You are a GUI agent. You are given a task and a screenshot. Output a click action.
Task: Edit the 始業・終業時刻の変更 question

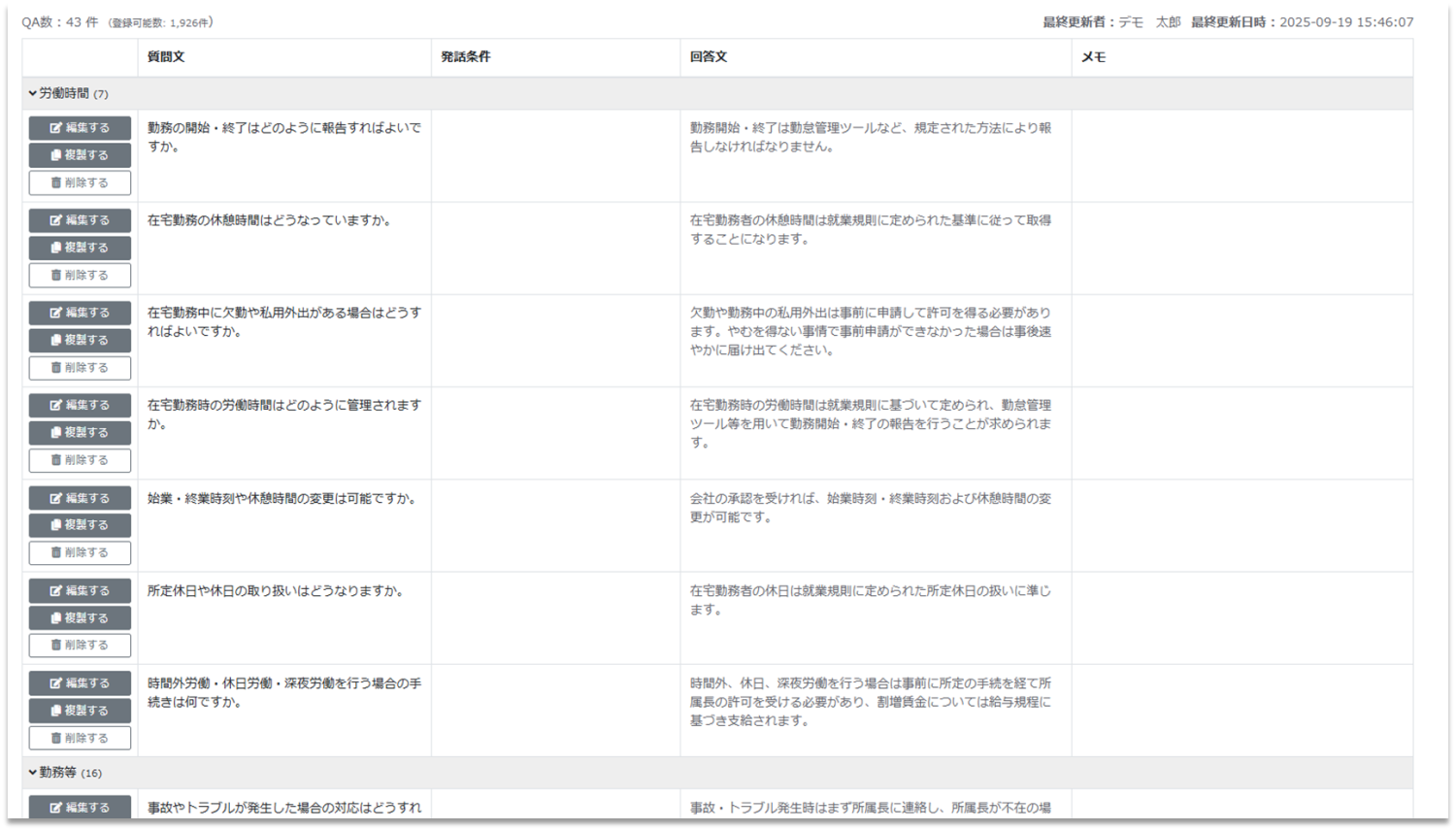tap(80, 498)
